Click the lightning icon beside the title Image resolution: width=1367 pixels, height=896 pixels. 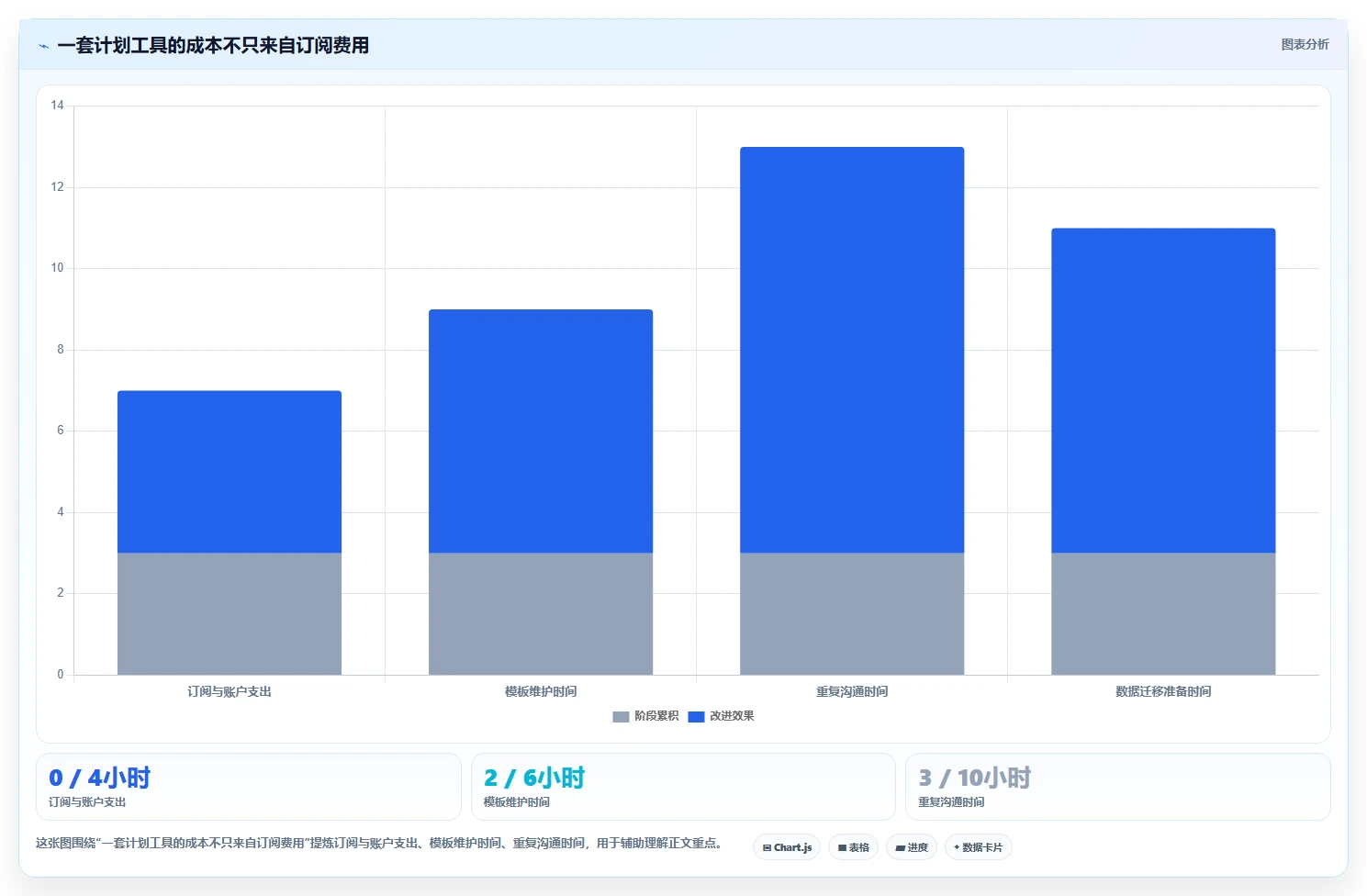click(x=43, y=46)
